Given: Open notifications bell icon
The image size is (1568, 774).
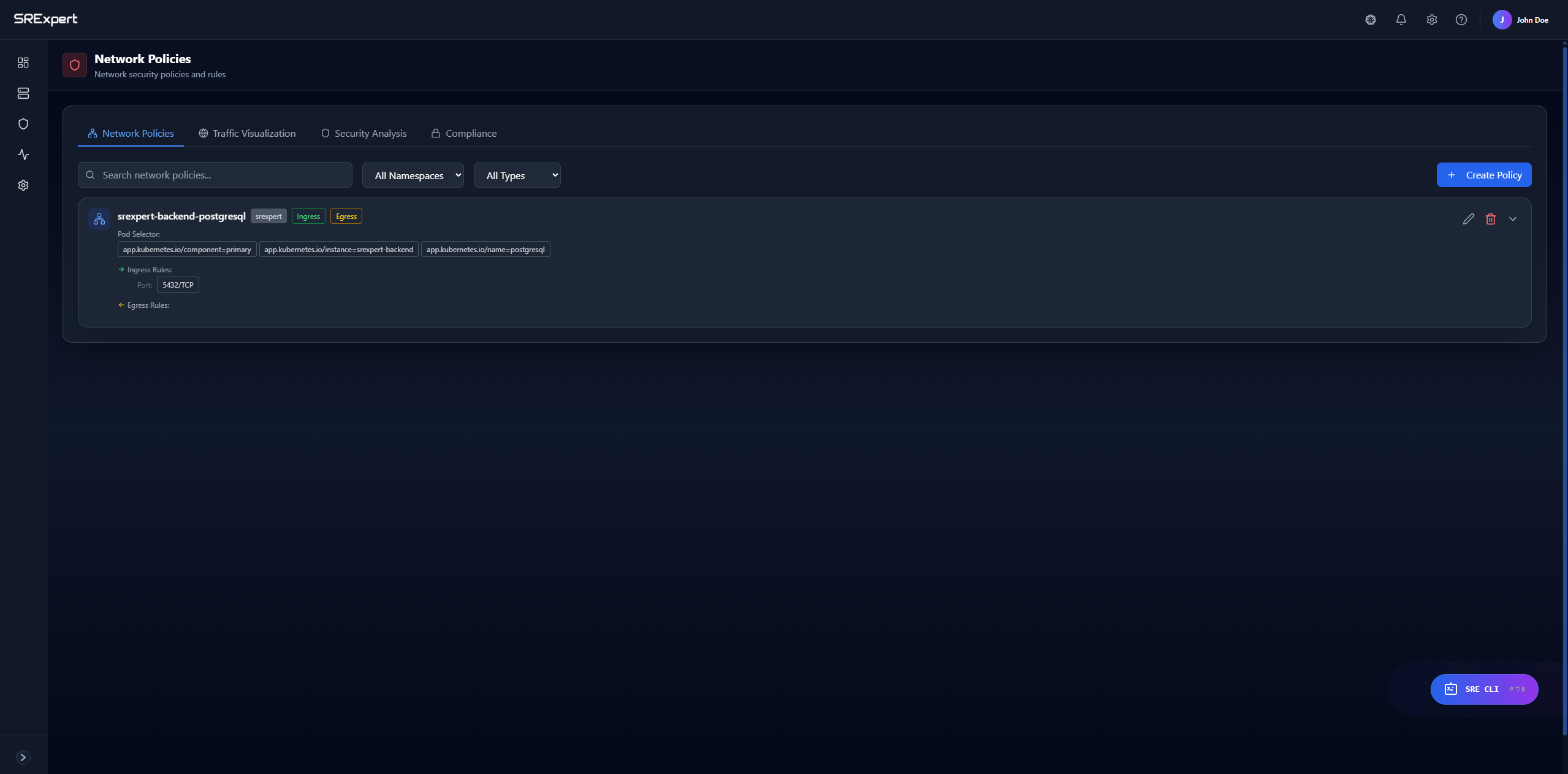Looking at the screenshot, I should click(x=1401, y=20).
